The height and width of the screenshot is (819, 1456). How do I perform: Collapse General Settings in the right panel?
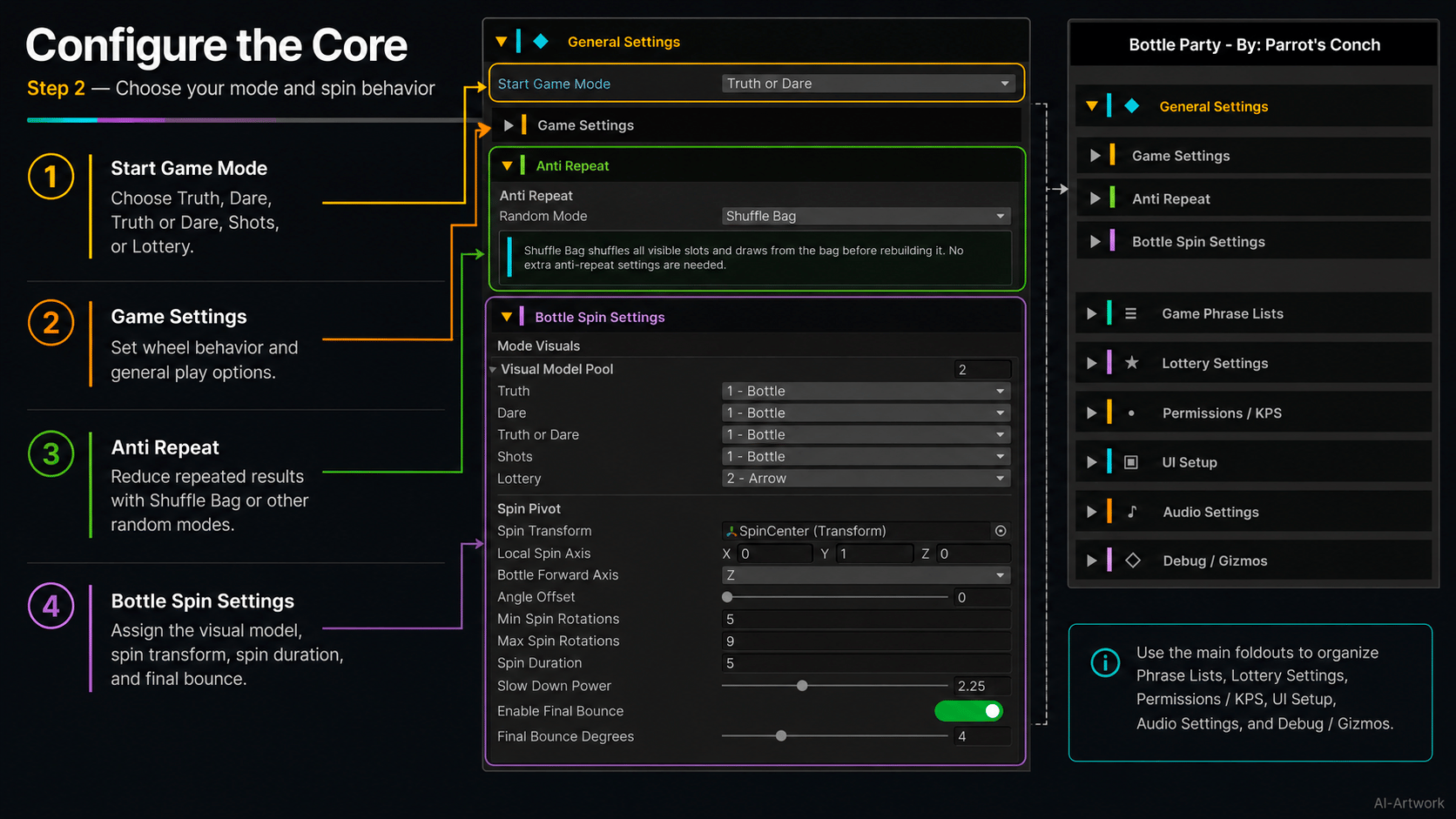point(1092,106)
